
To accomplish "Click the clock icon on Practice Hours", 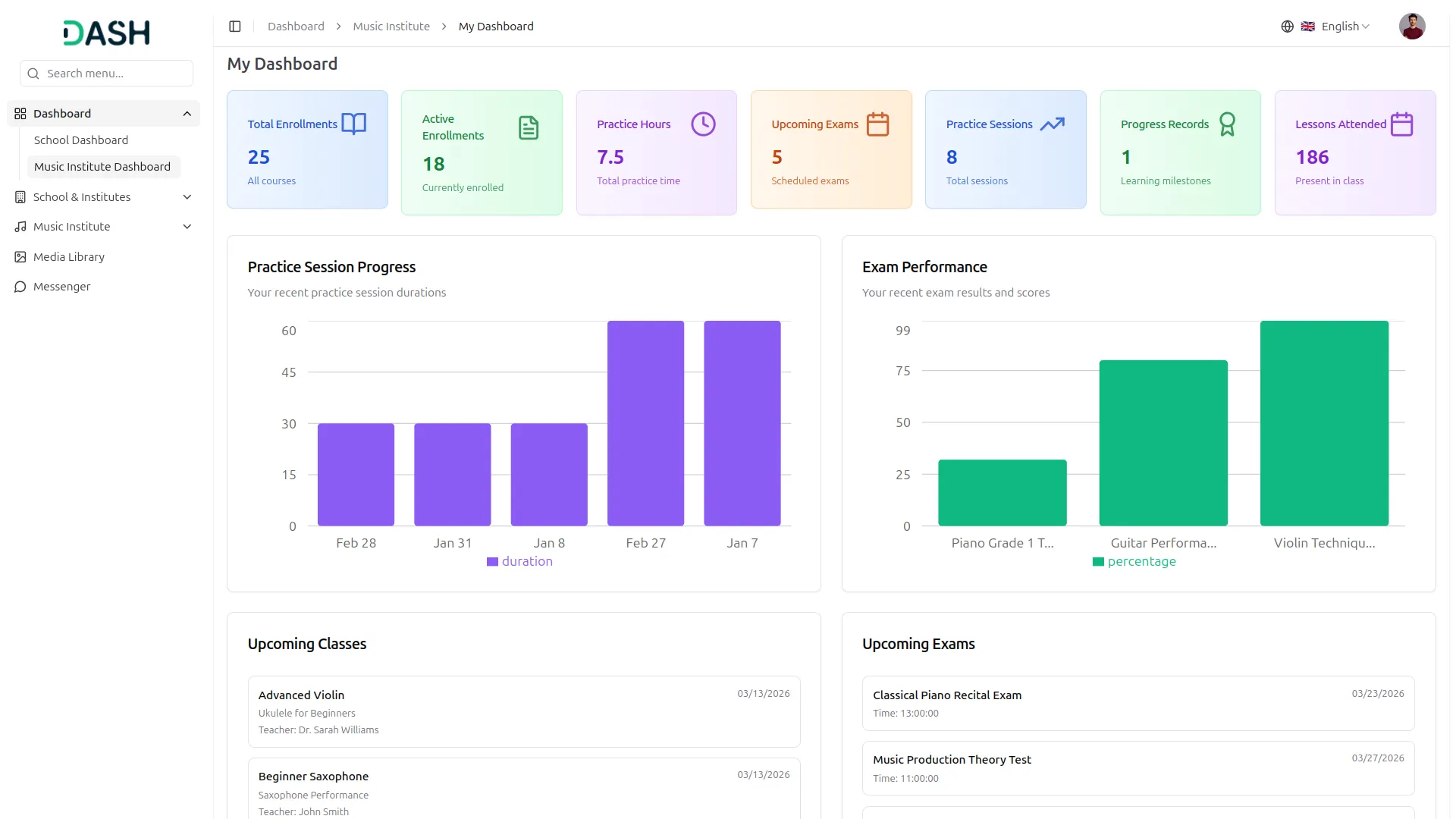I will coord(703,124).
